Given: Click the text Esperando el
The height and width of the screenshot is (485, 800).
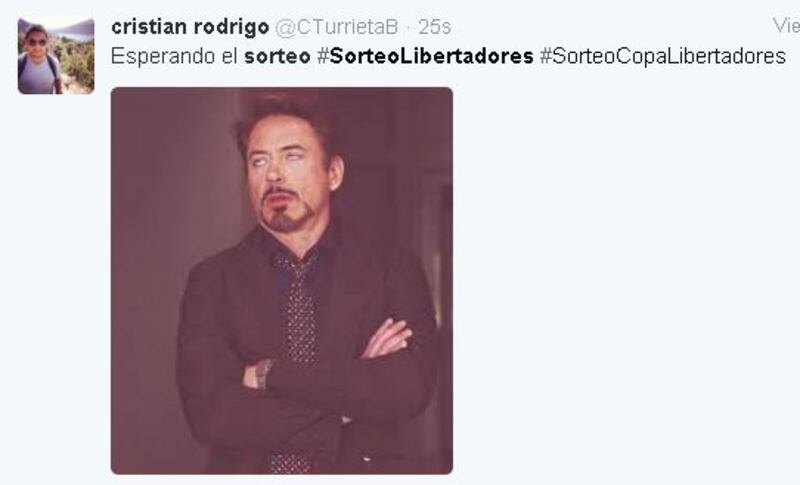Looking at the screenshot, I should pyautogui.click(x=174, y=56).
